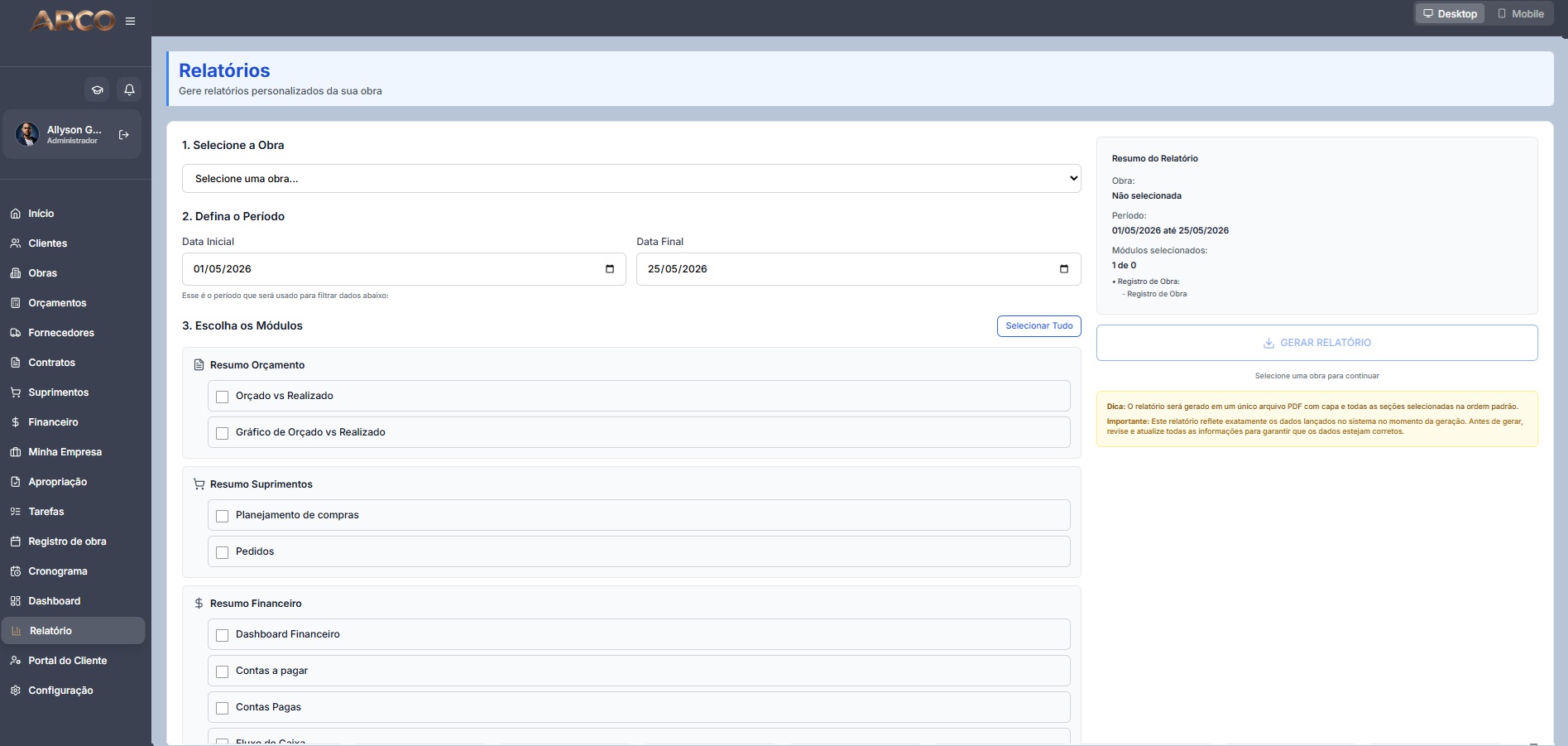This screenshot has width=1568, height=746.
Task: Click Allyson's profile avatar picture
Action: (27, 134)
